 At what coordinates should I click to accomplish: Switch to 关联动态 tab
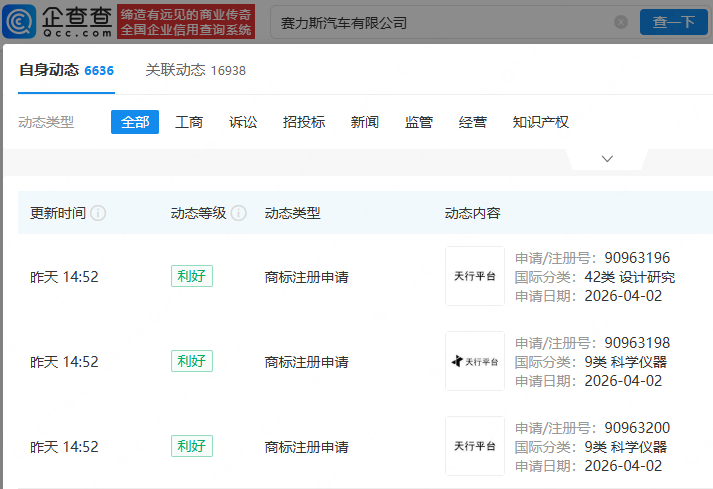pyautogui.click(x=195, y=70)
